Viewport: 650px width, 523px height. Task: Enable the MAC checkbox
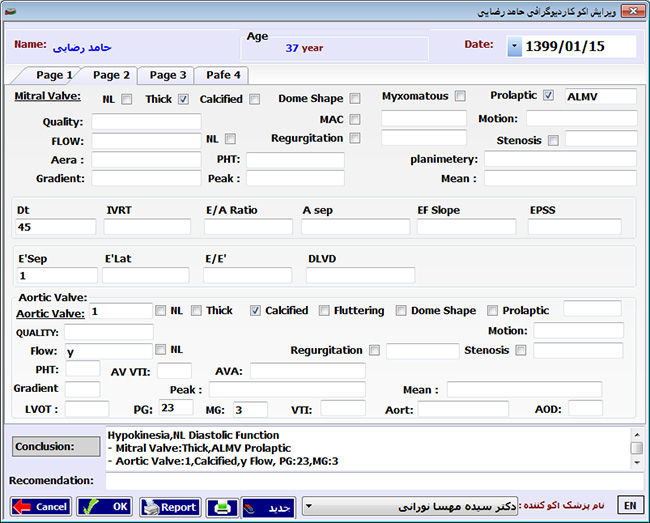[355, 119]
